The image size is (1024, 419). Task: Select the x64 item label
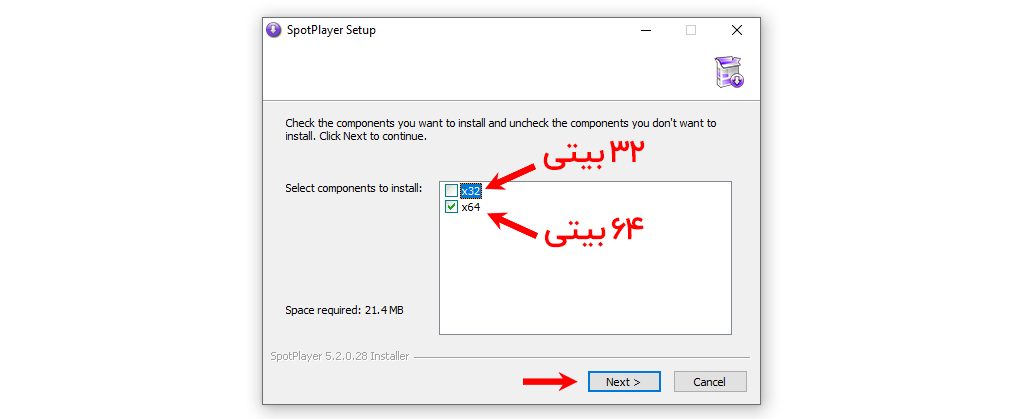[471, 207]
